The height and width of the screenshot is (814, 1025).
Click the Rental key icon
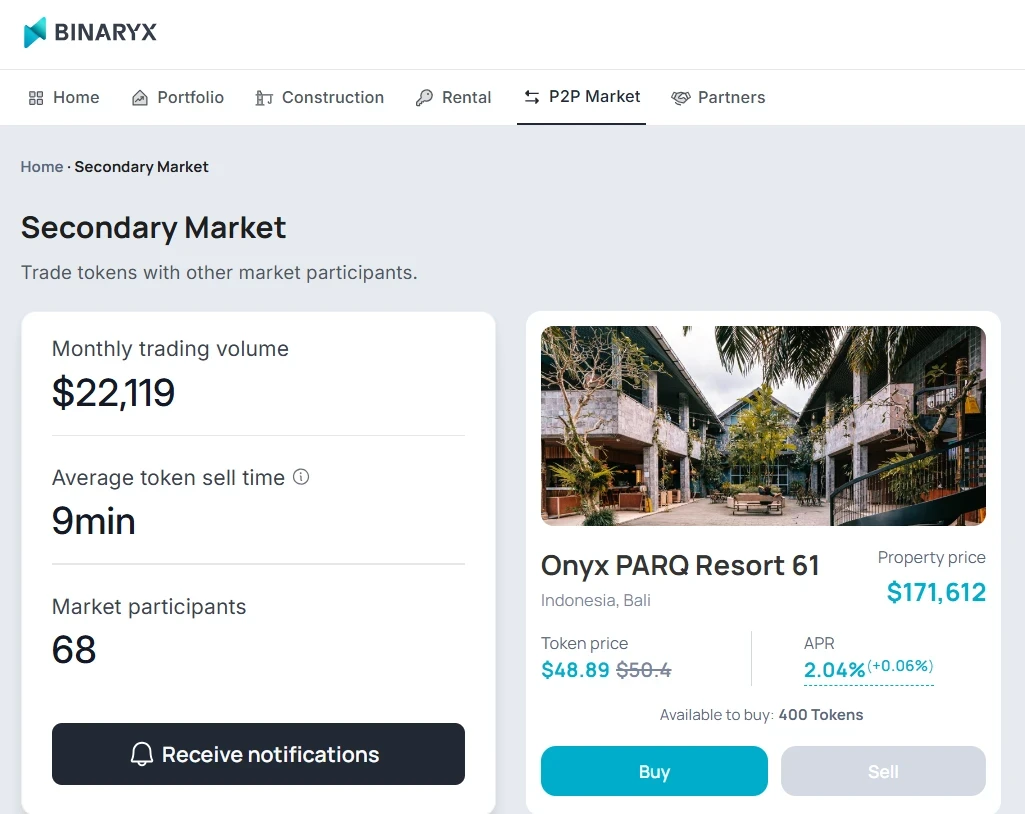424,98
